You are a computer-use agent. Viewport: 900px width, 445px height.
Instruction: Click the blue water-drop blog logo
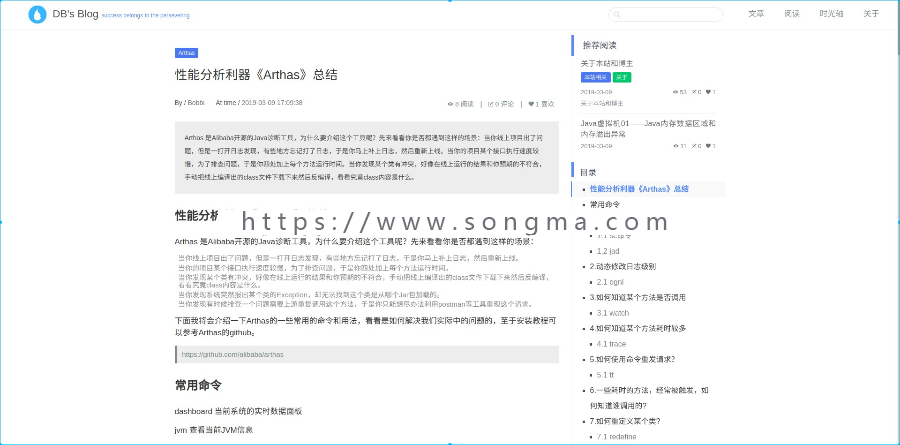tap(37, 15)
